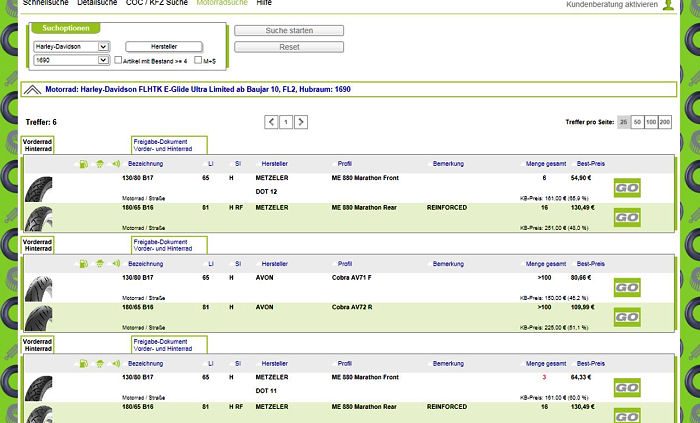Go to previous results page arrow
The height and width of the screenshot is (423, 700).
pos(271,122)
